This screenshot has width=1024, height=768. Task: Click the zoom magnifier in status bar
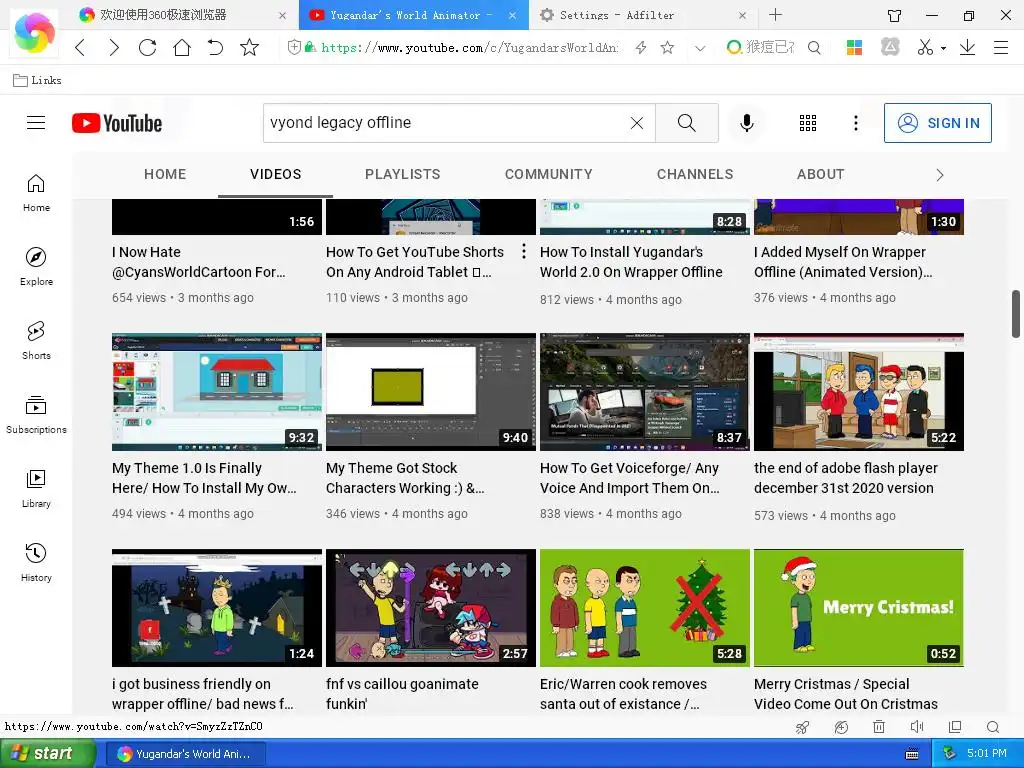click(x=993, y=727)
